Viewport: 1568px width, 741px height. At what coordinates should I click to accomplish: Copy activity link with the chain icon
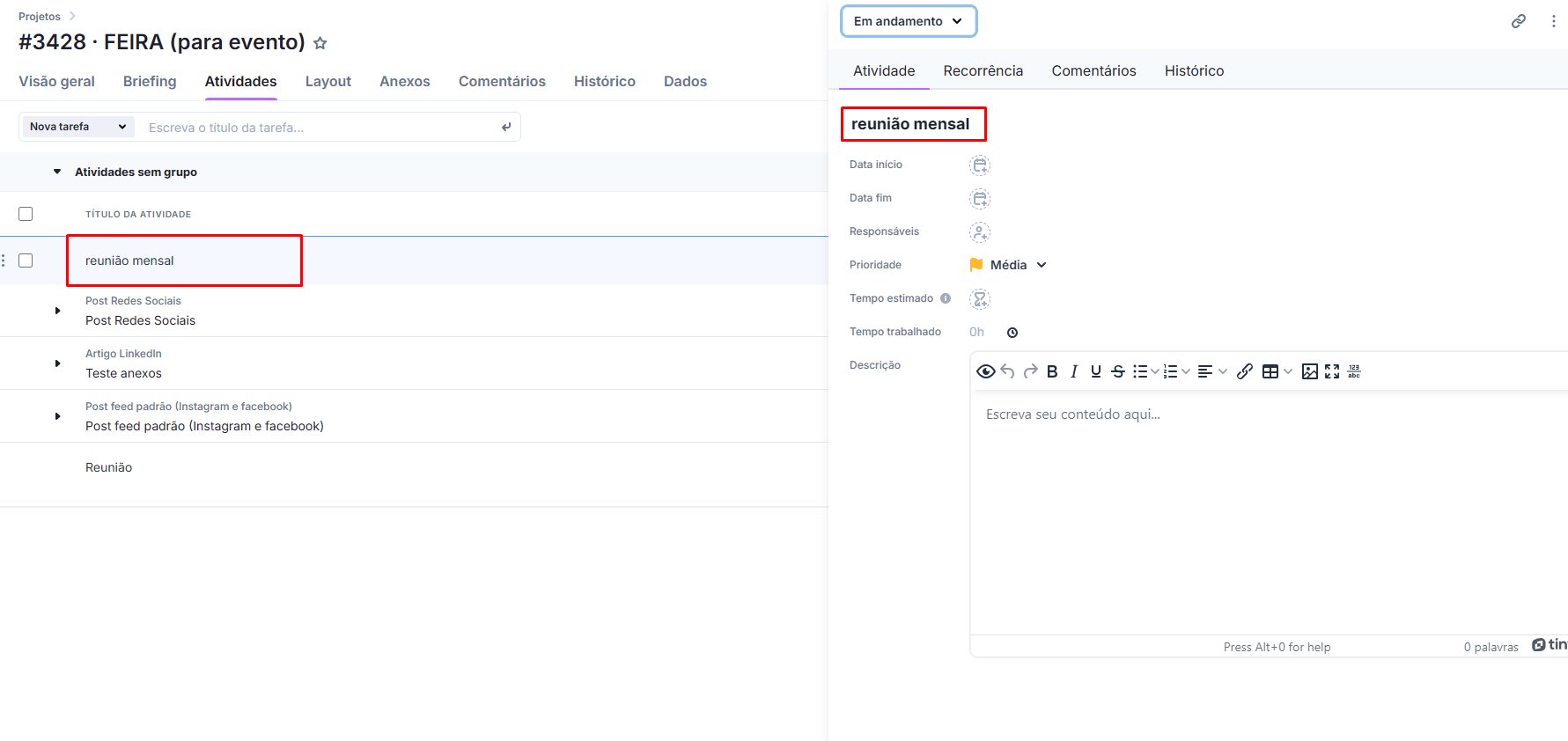[1519, 21]
